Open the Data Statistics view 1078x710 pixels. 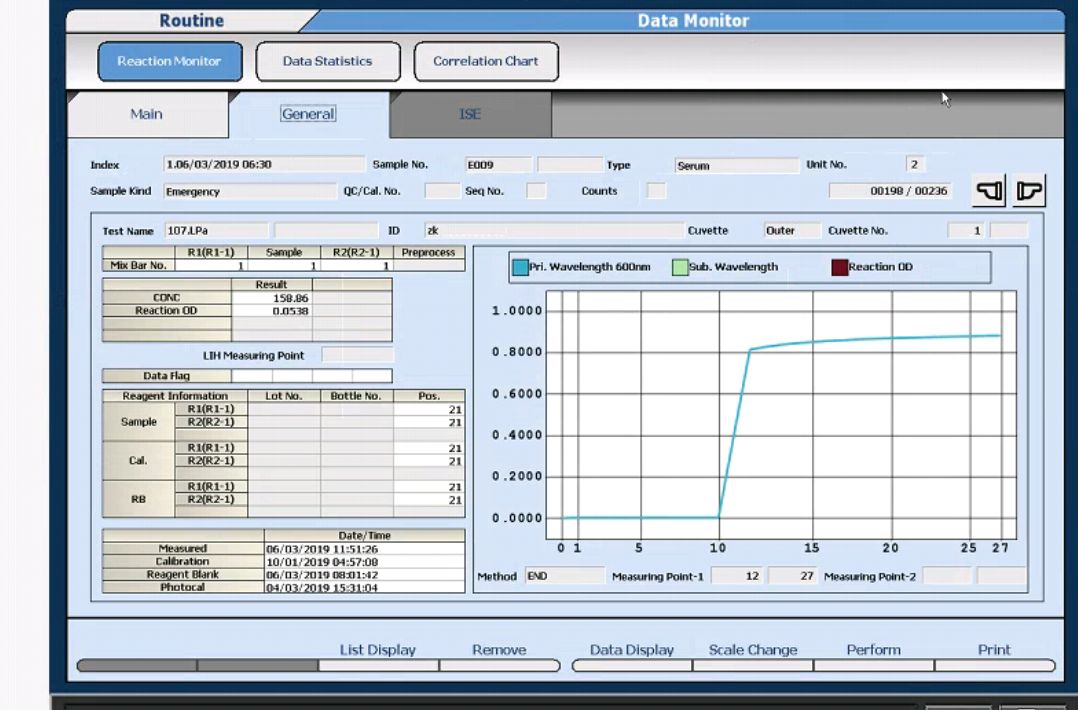[x=328, y=61]
